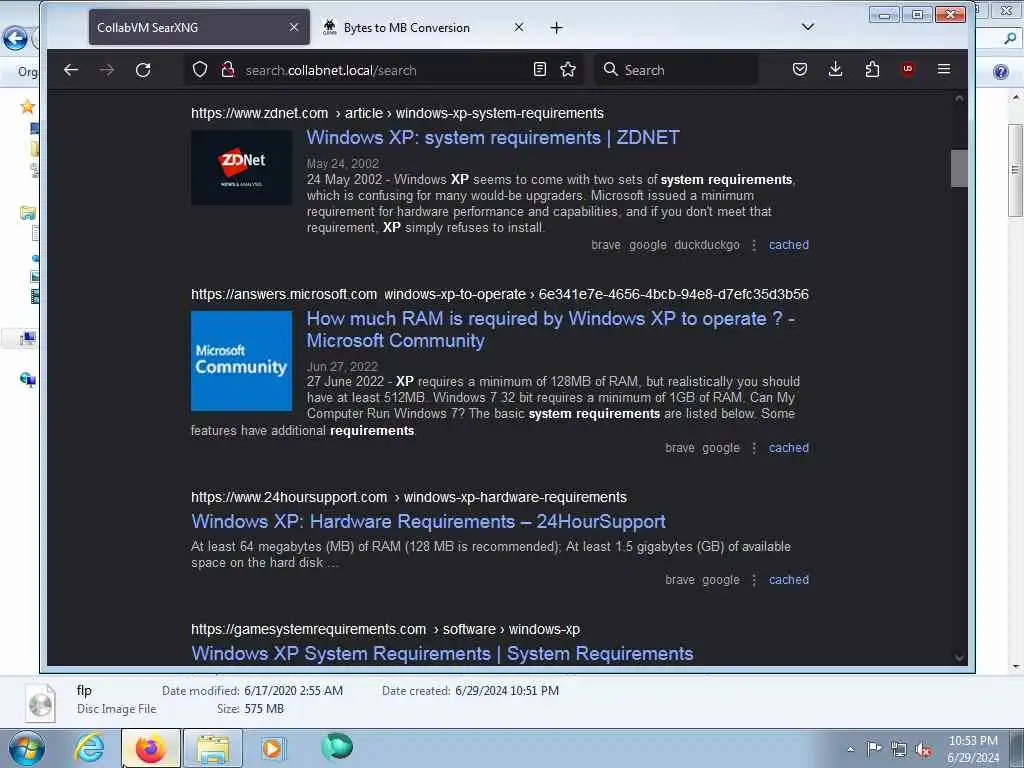This screenshot has height=768, width=1024.
Task: Click the ZDNet result thumbnail
Action: [242, 168]
